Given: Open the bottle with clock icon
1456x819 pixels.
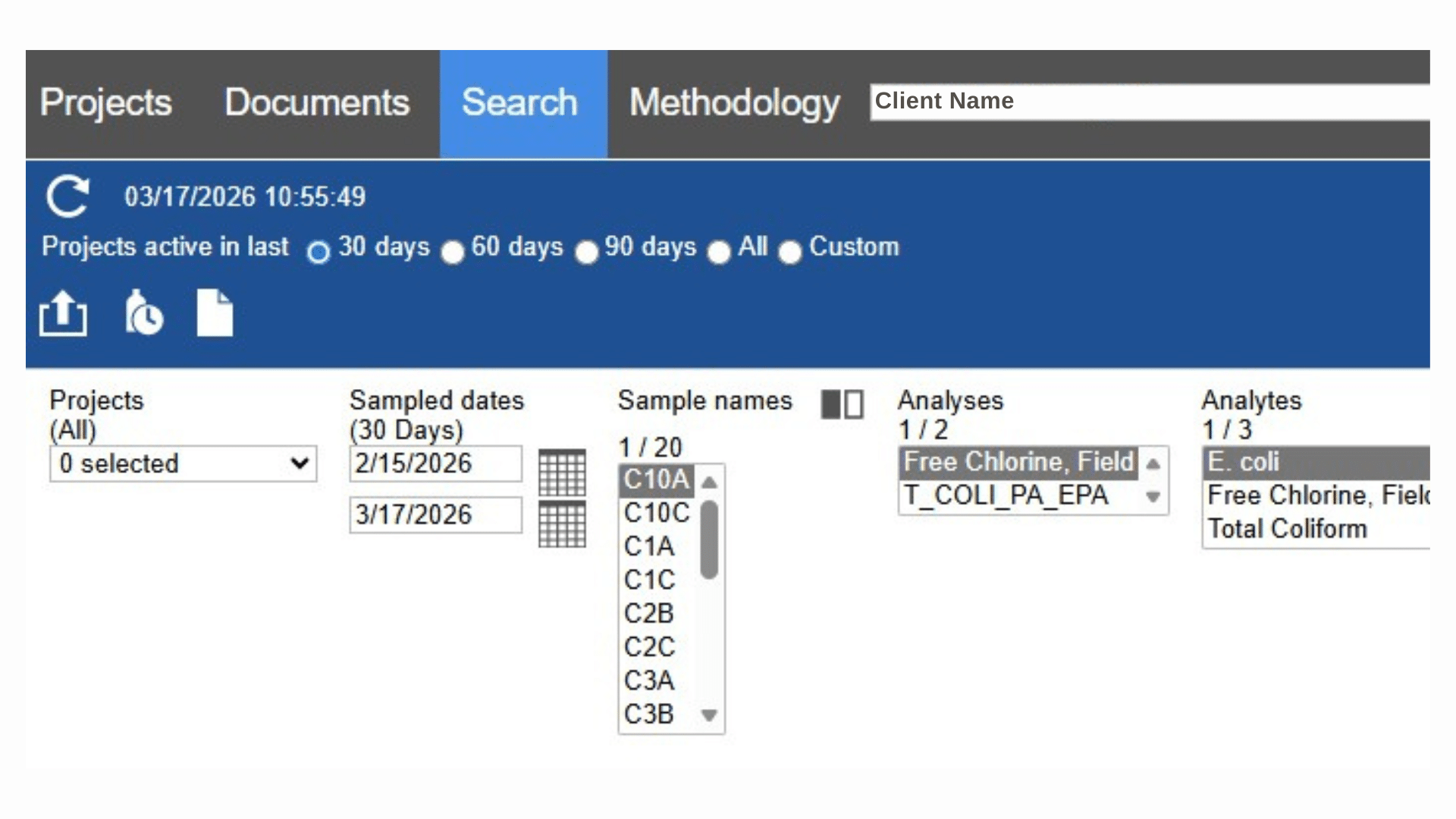Looking at the screenshot, I should 143,312.
